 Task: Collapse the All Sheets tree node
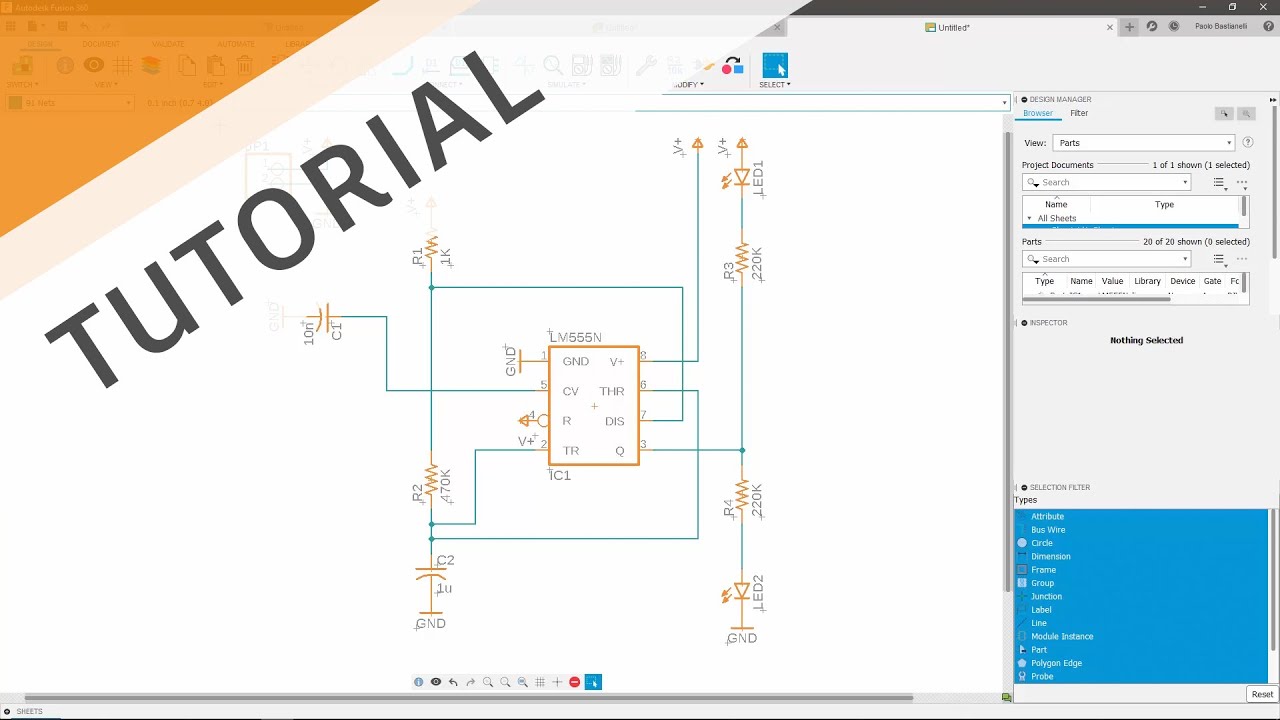coord(1029,218)
